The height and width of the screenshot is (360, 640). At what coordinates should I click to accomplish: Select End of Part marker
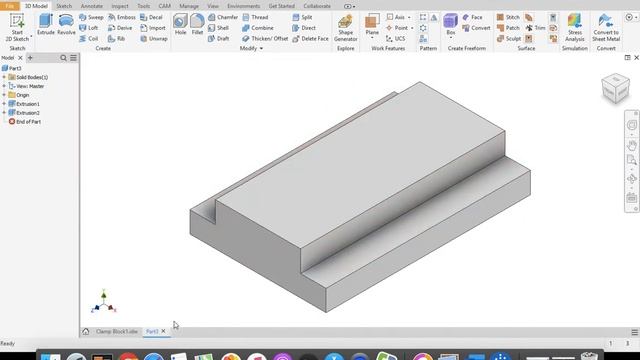(25, 122)
